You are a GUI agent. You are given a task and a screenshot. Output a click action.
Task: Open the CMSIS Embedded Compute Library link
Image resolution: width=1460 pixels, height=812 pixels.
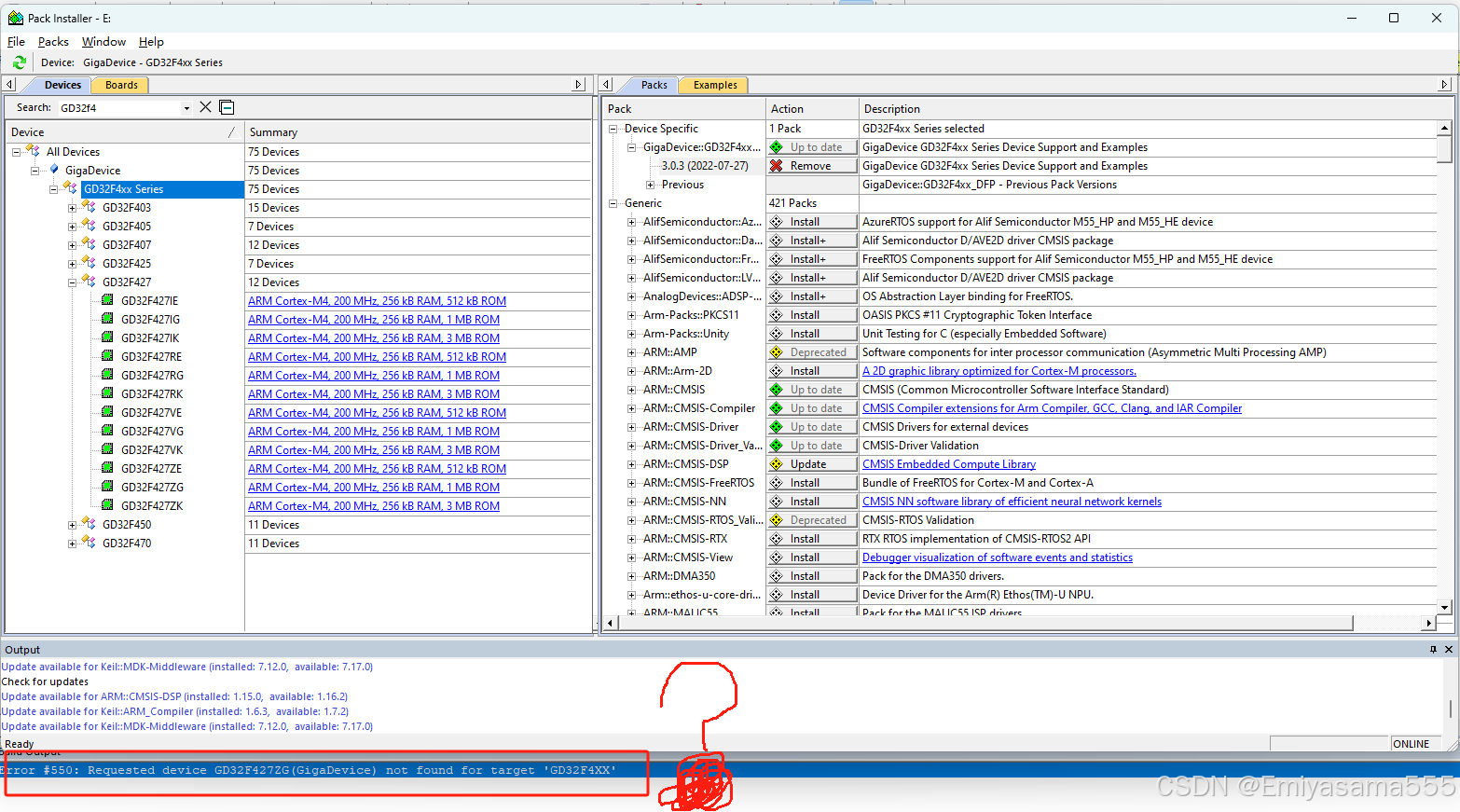pos(949,464)
